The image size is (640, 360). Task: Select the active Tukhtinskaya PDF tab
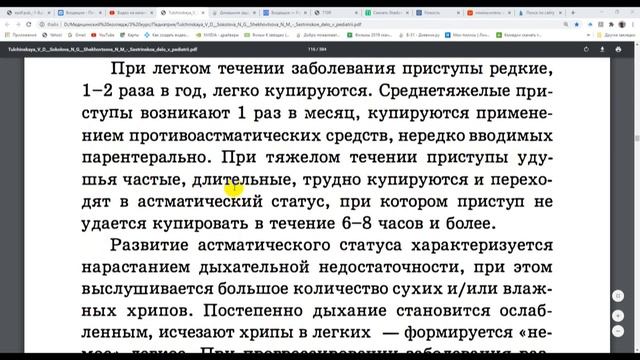tap(183, 13)
